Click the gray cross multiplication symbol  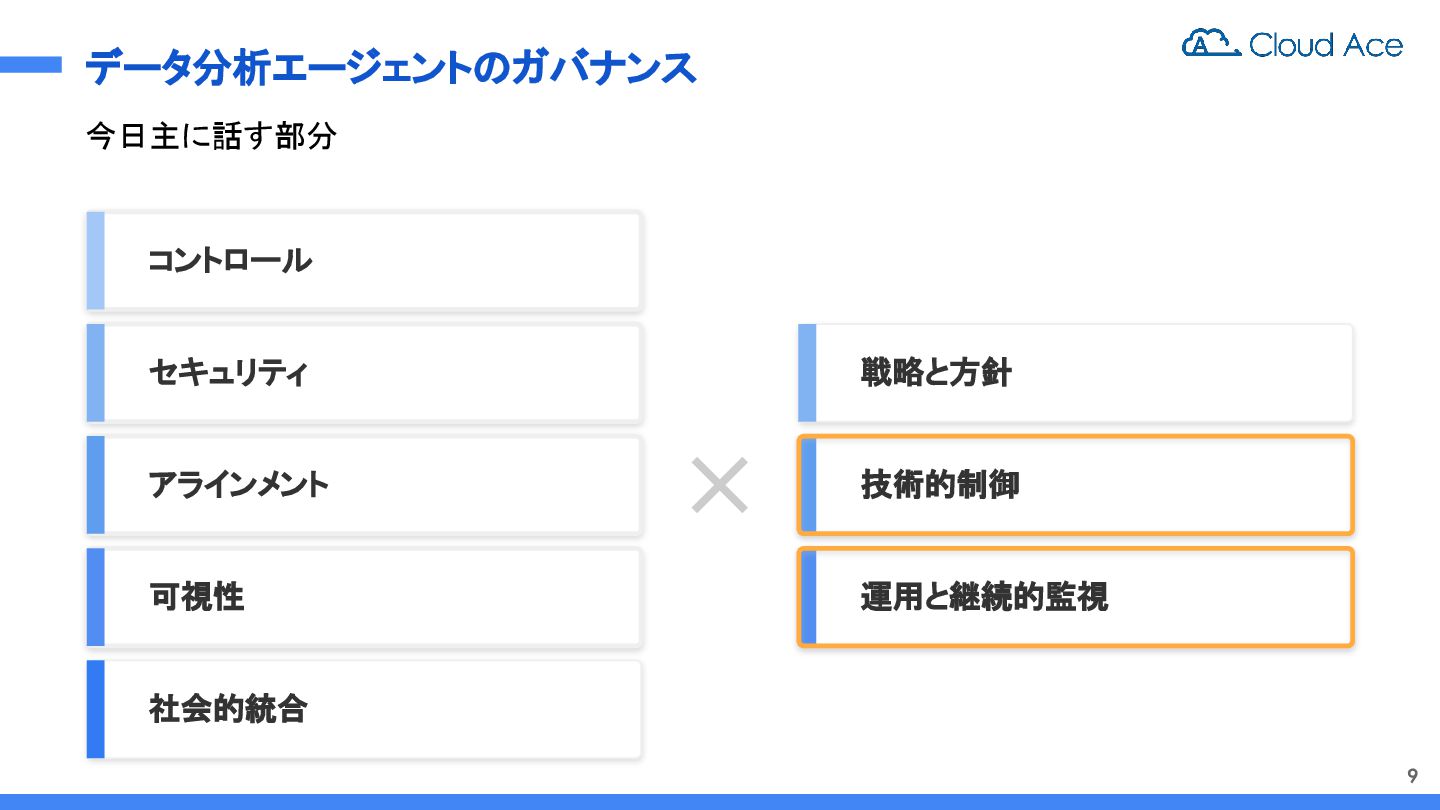pyautogui.click(x=720, y=485)
